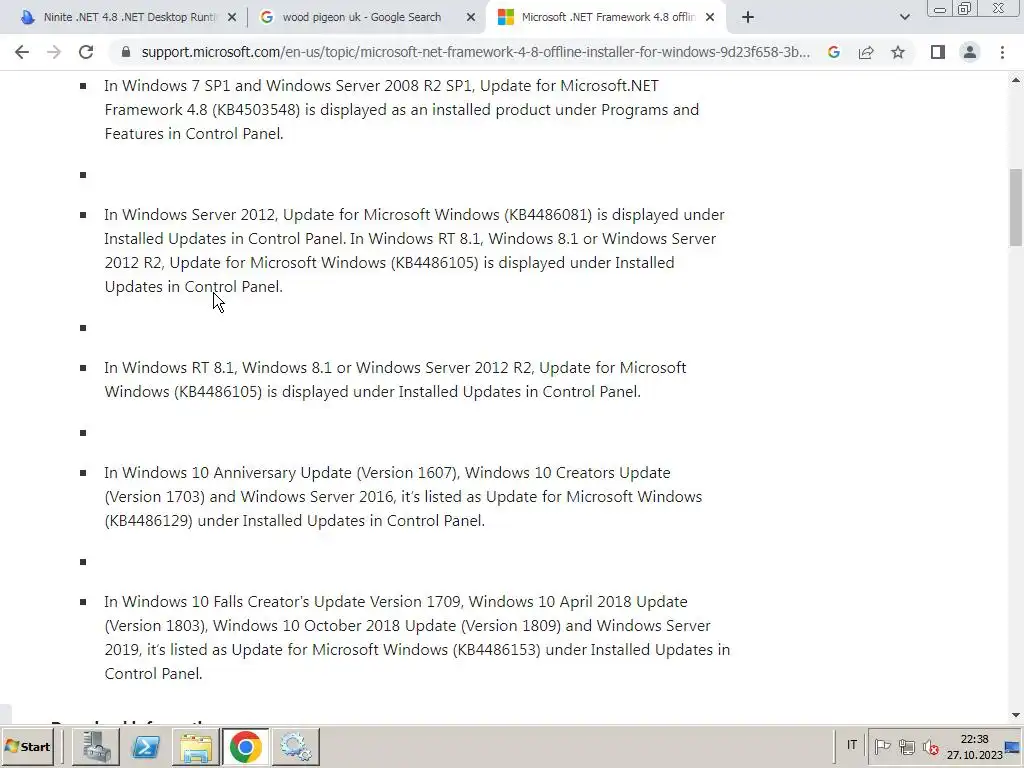Click the text '(KB4486153)'
The width and height of the screenshot is (1024, 768).
(x=496, y=650)
